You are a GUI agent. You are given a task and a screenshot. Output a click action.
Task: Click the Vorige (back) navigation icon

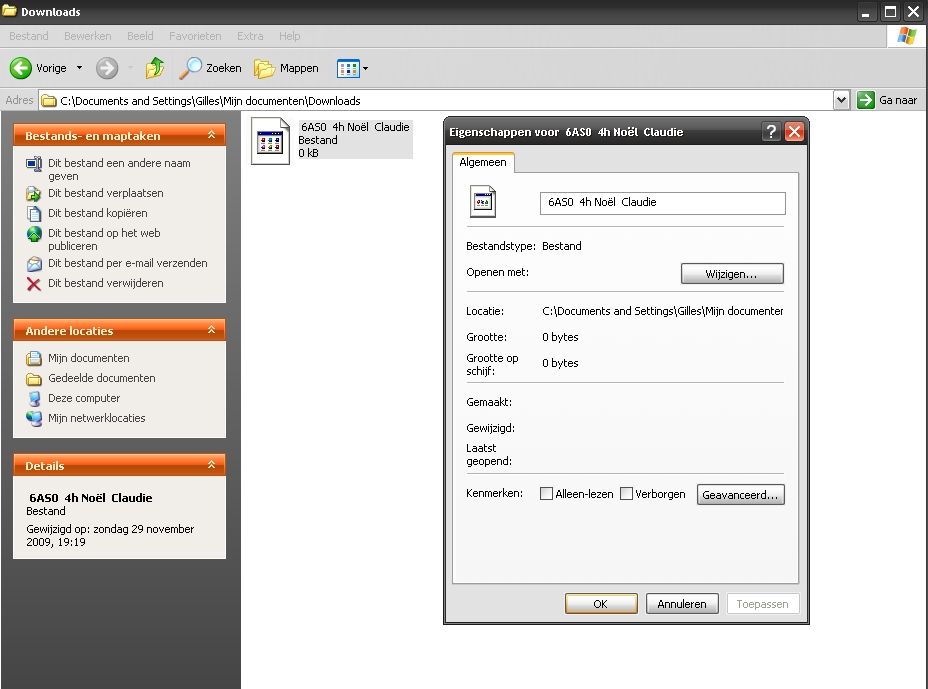coord(22,68)
